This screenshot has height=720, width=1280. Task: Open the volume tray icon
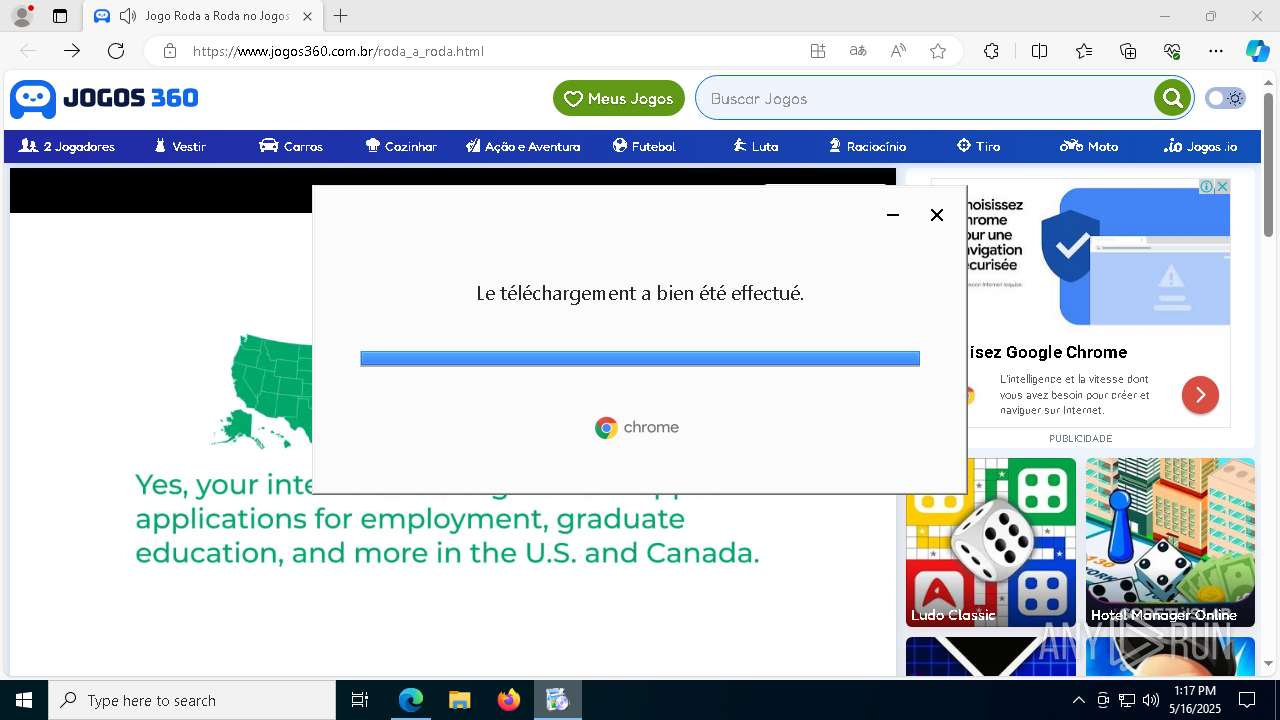pyautogui.click(x=1151, y=700)
